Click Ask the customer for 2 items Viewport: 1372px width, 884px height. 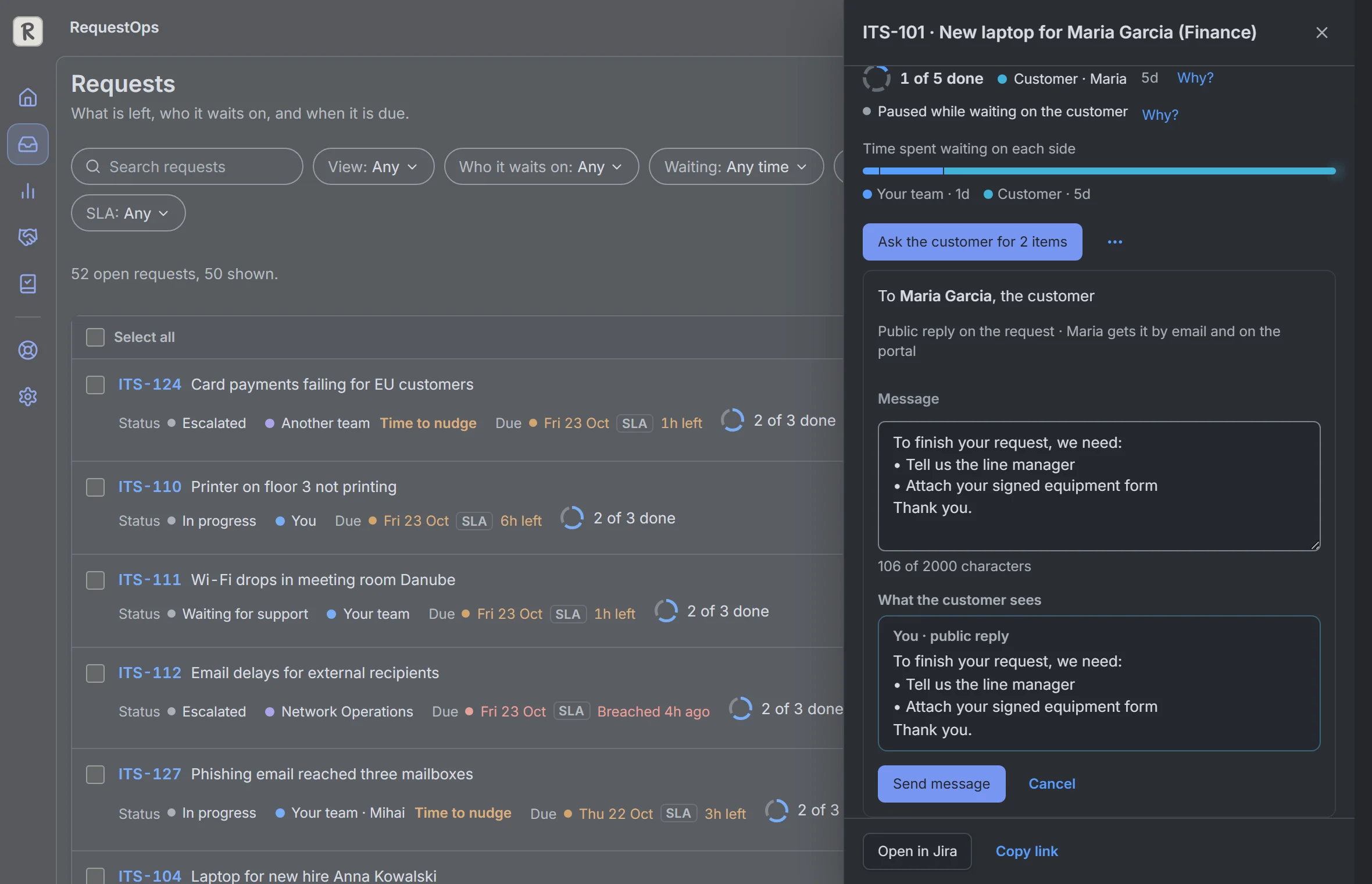tap(972, 242)
